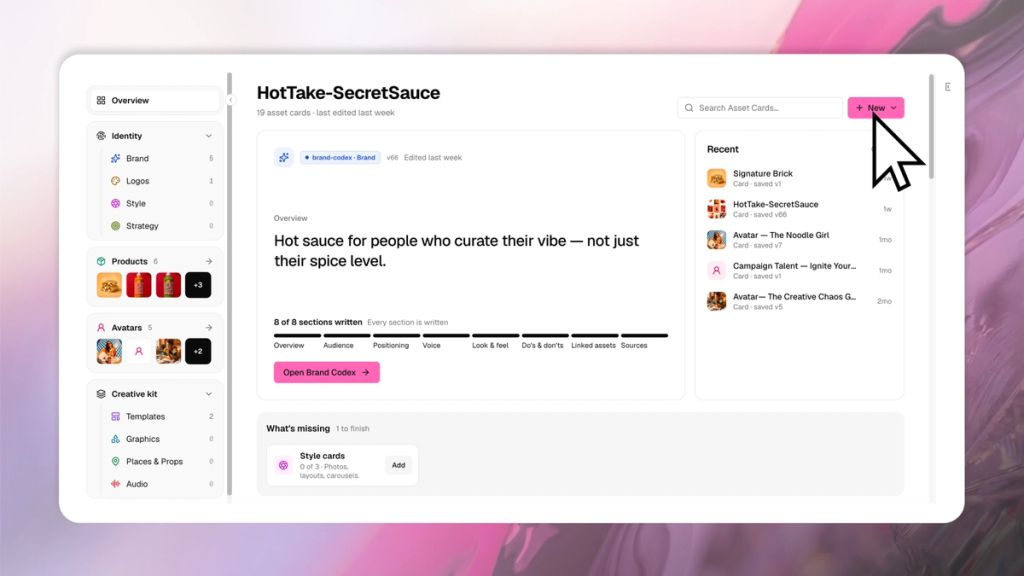Click the Places & Props pin icon

[x=116, y=462]
